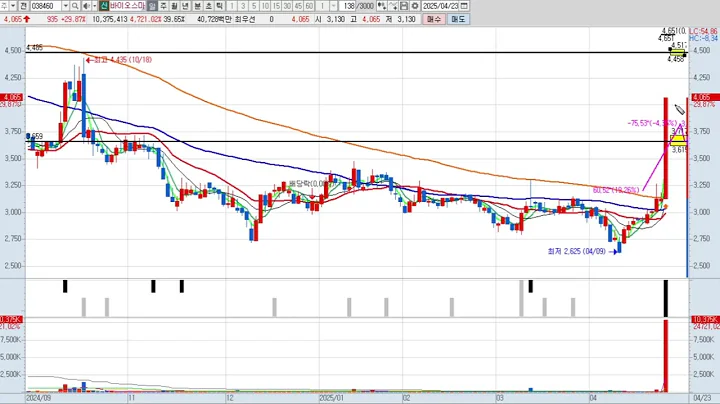Click the pencil drawing cursor on chart
This screenshot has height=404, width=720.
pyautogui.click(x=680, y=109)
